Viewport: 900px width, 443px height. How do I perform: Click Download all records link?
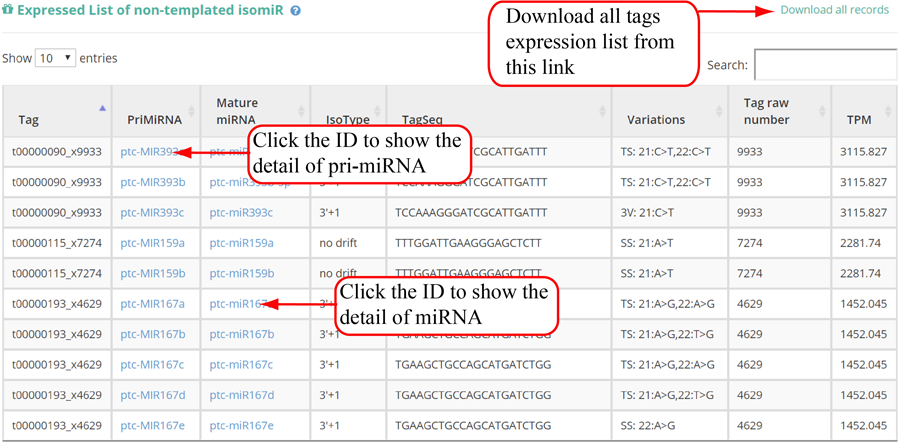834,10
